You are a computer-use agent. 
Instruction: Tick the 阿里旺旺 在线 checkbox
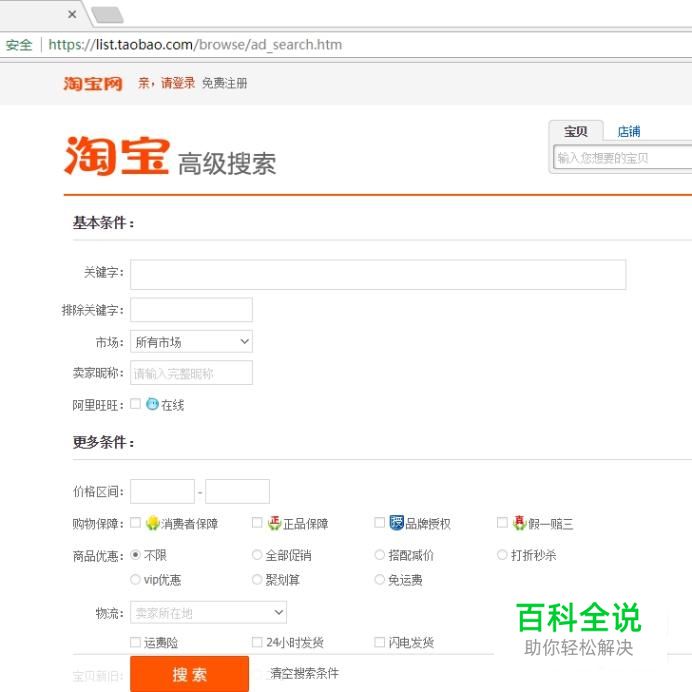[135, 404]
